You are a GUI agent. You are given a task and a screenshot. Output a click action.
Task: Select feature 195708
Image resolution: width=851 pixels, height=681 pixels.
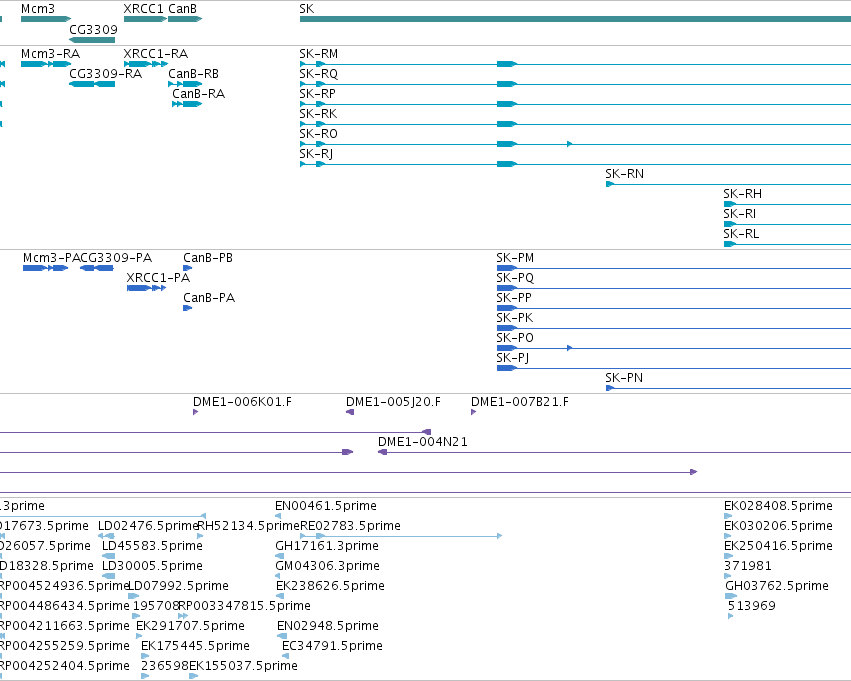pos(136,616)
